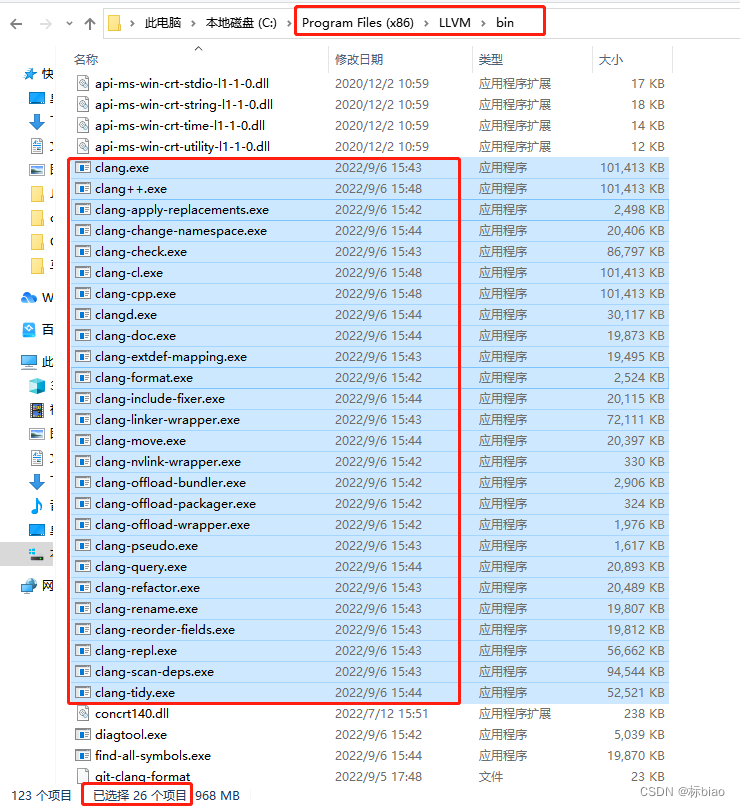Select clang-linker-wrapper.exe icon
The image size is (740, 807).
83,420
